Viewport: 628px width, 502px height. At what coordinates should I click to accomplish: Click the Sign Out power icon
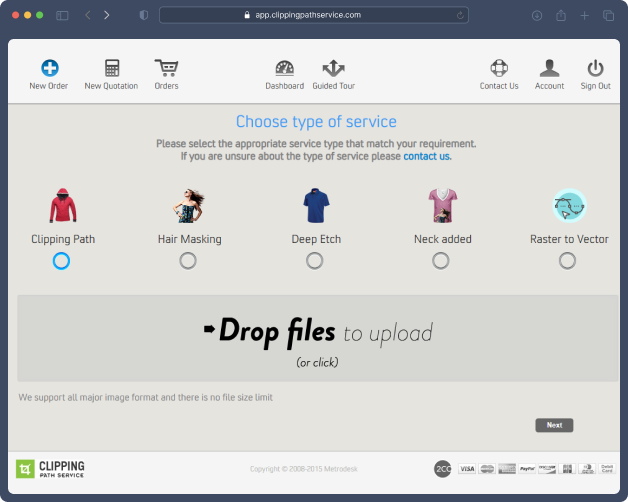(596, 69)
